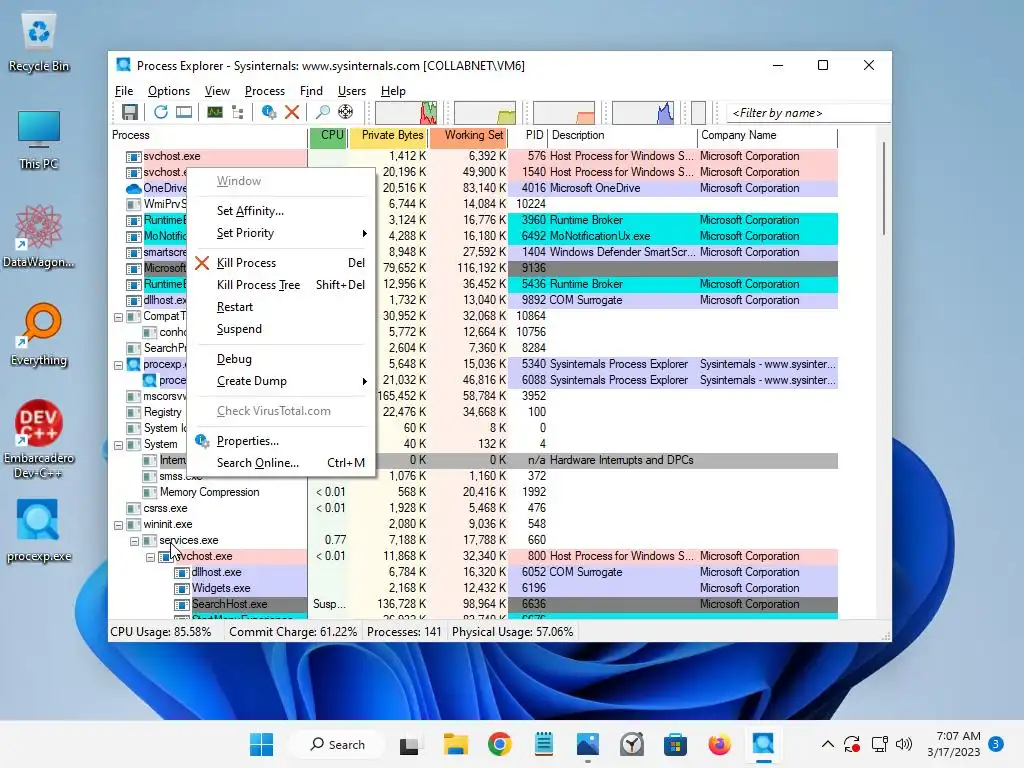Collapse the procexp tree node
The height and width of the screenshot is (768, 1024).
[x=118, y=365]
